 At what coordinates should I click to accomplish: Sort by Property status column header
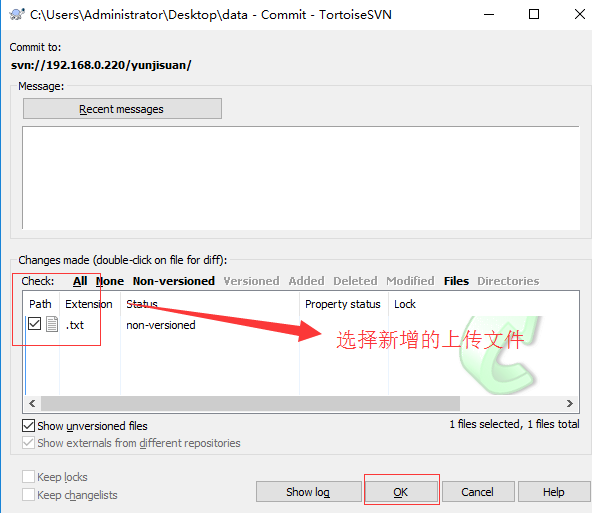pyautogui.click(x=344, y=304)
